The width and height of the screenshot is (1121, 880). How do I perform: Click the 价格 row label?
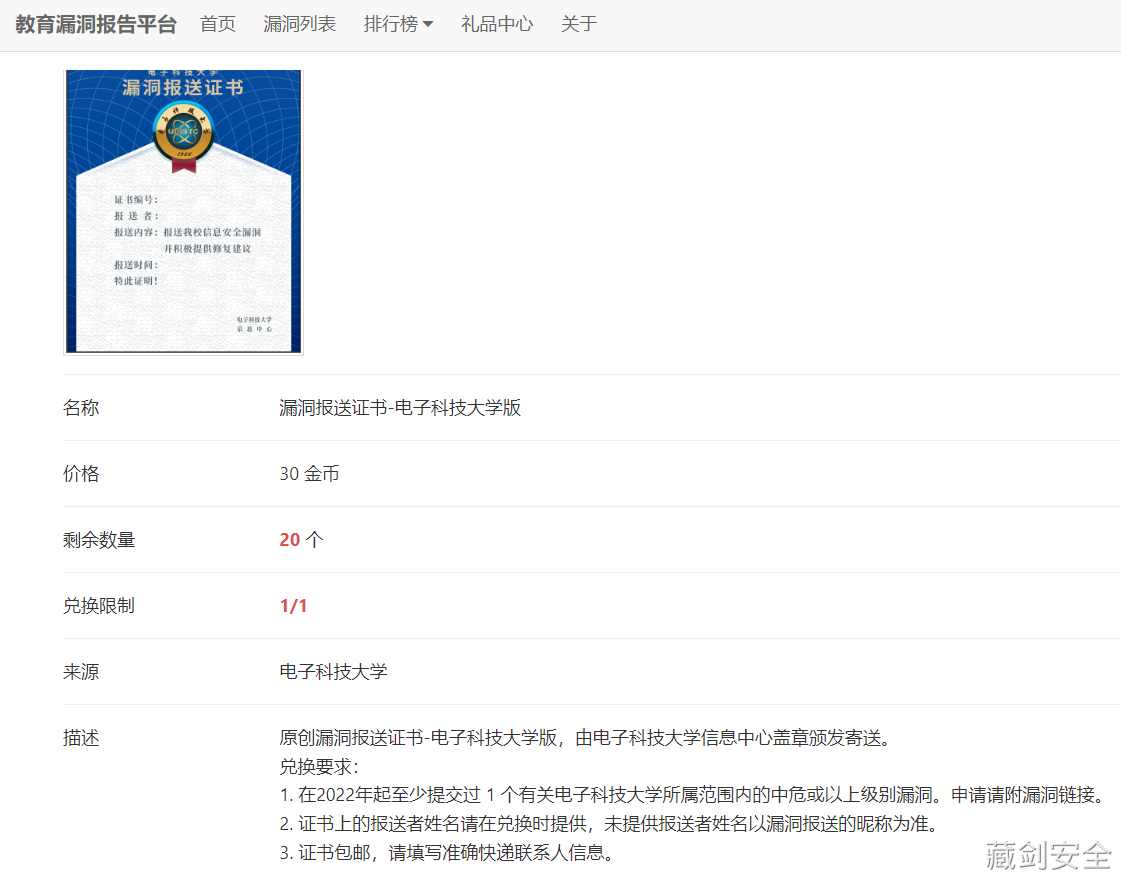pyautogui.click(x=81, y=473)
